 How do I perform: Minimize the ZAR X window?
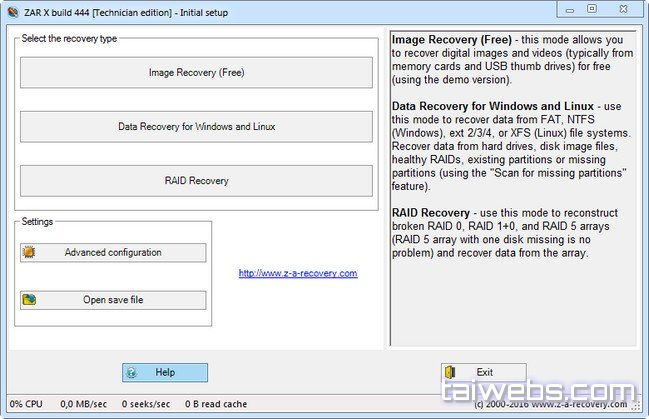click(x=565, y=8)
